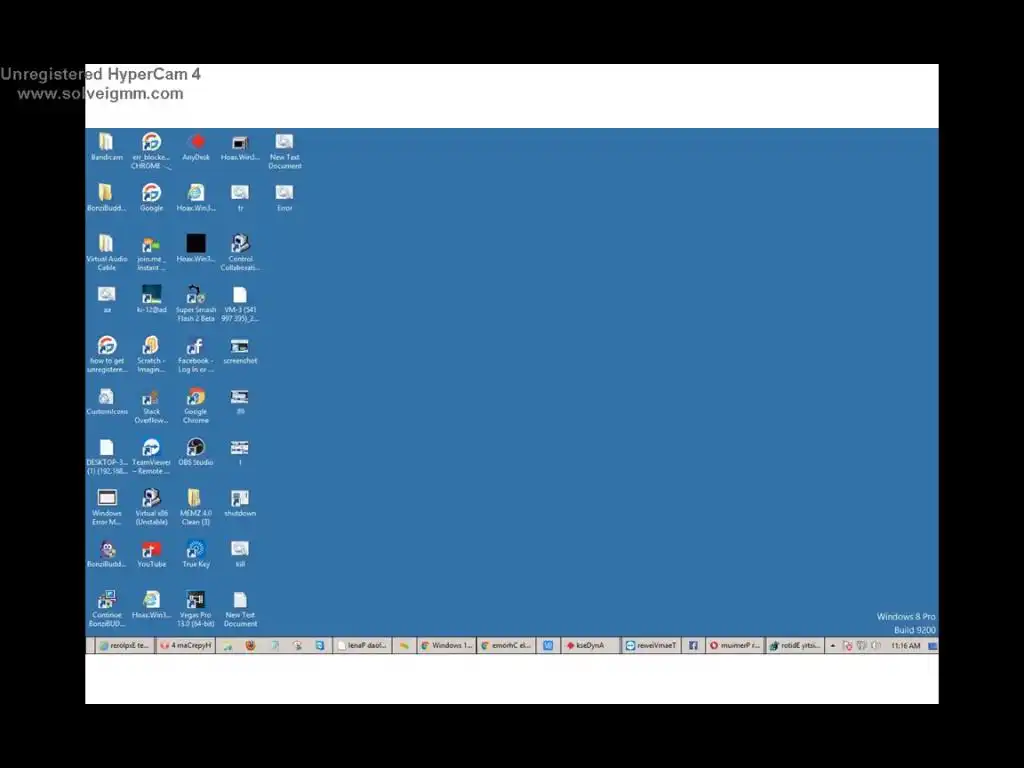
Task: Launch Virtual x86 (Unstable) shortcut
Action: [x=152, y=507]
